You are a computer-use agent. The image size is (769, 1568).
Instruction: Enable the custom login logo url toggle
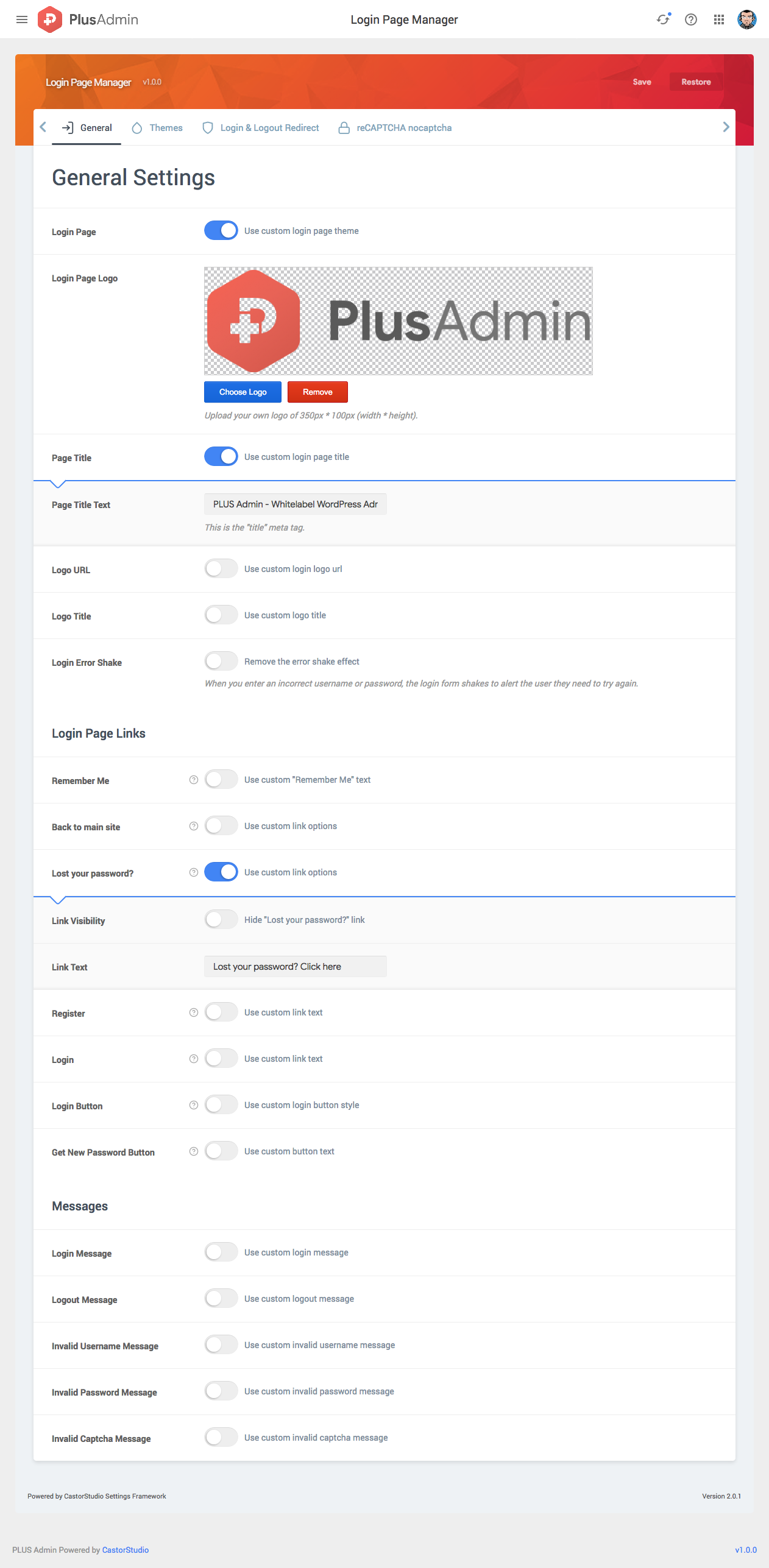[221, 569]
